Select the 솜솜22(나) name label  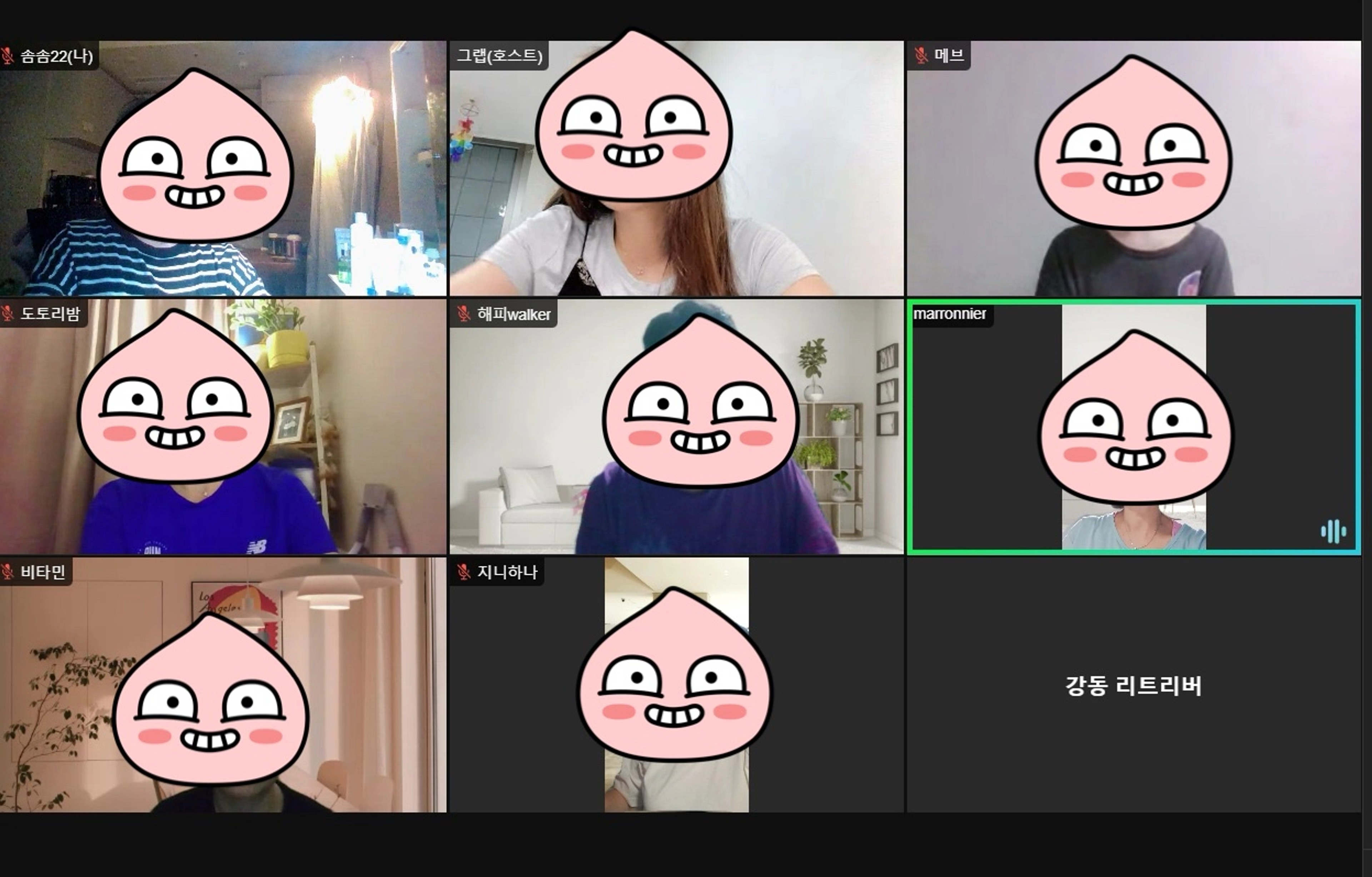[x=56, y=56]
